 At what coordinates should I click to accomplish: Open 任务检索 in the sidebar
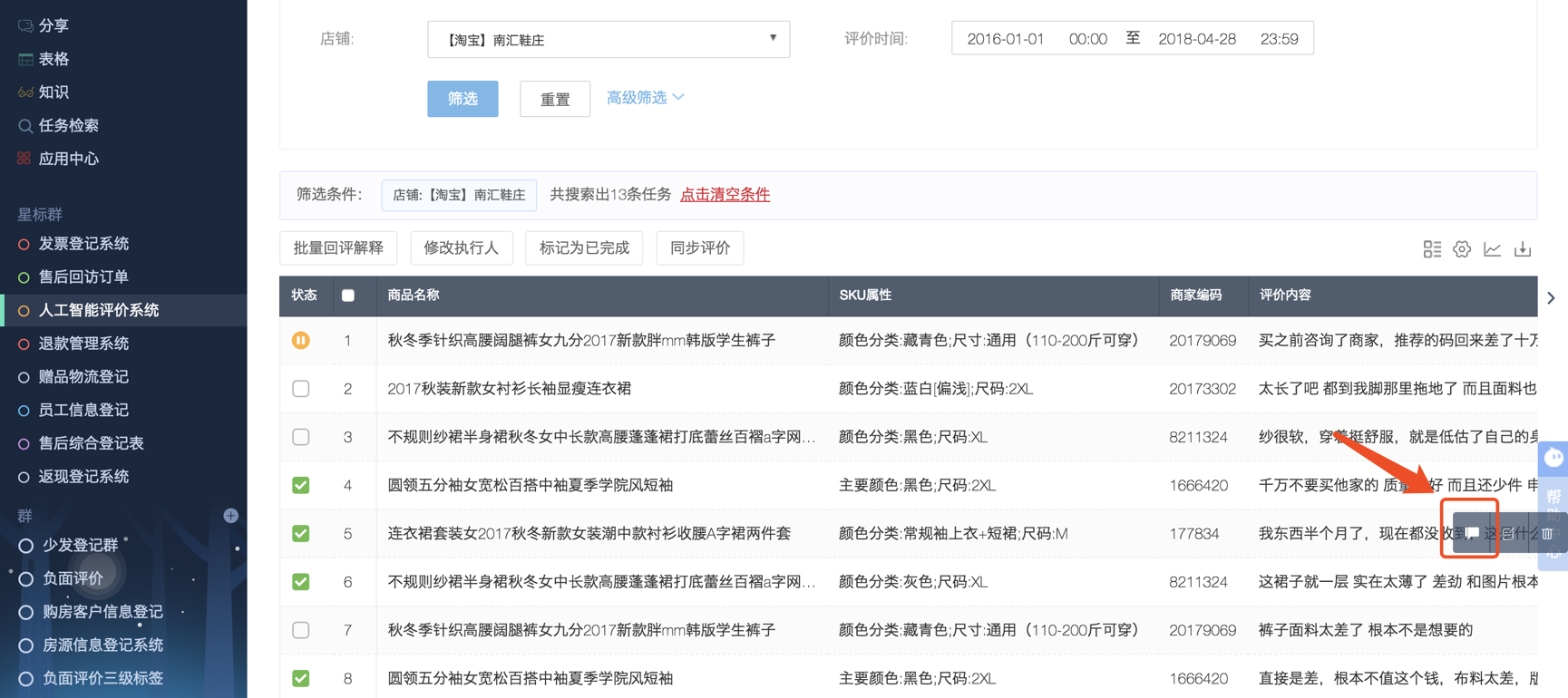pos(68,125)
